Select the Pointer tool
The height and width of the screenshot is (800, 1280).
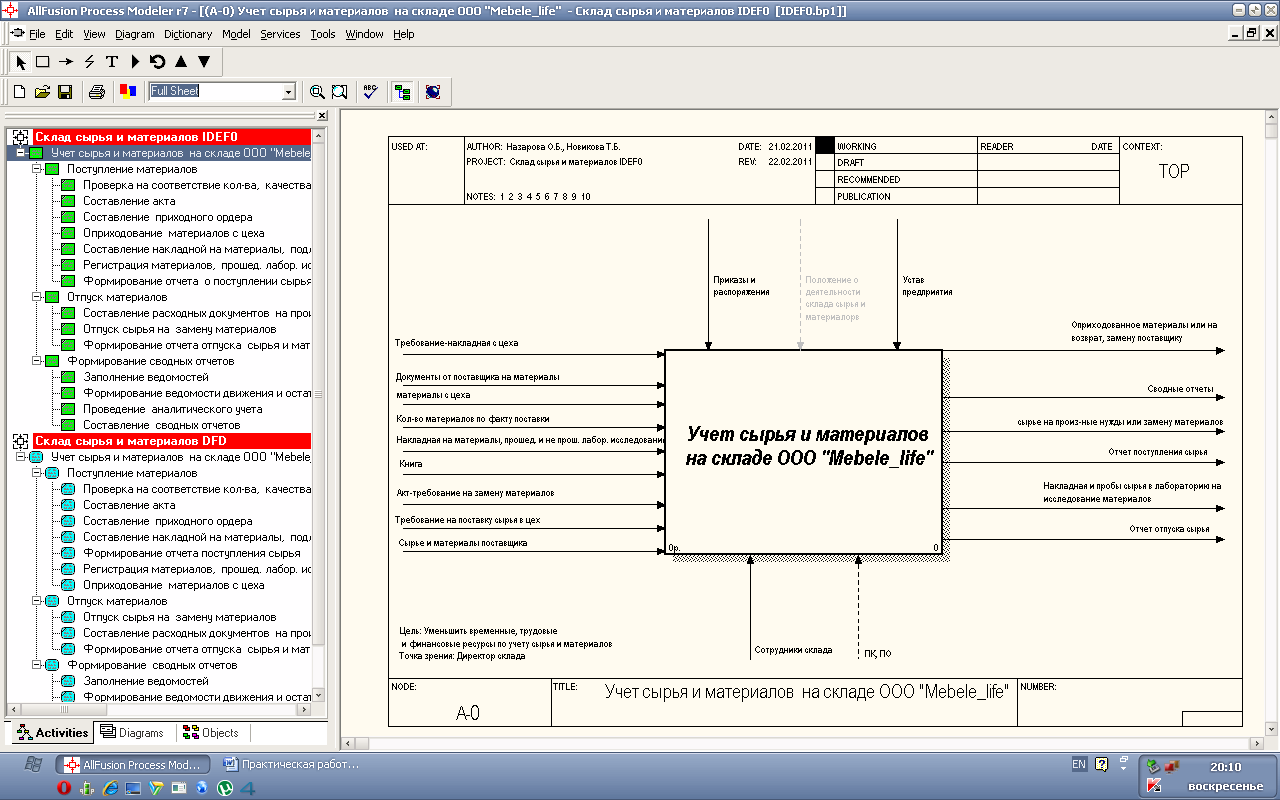click(21, 61)
